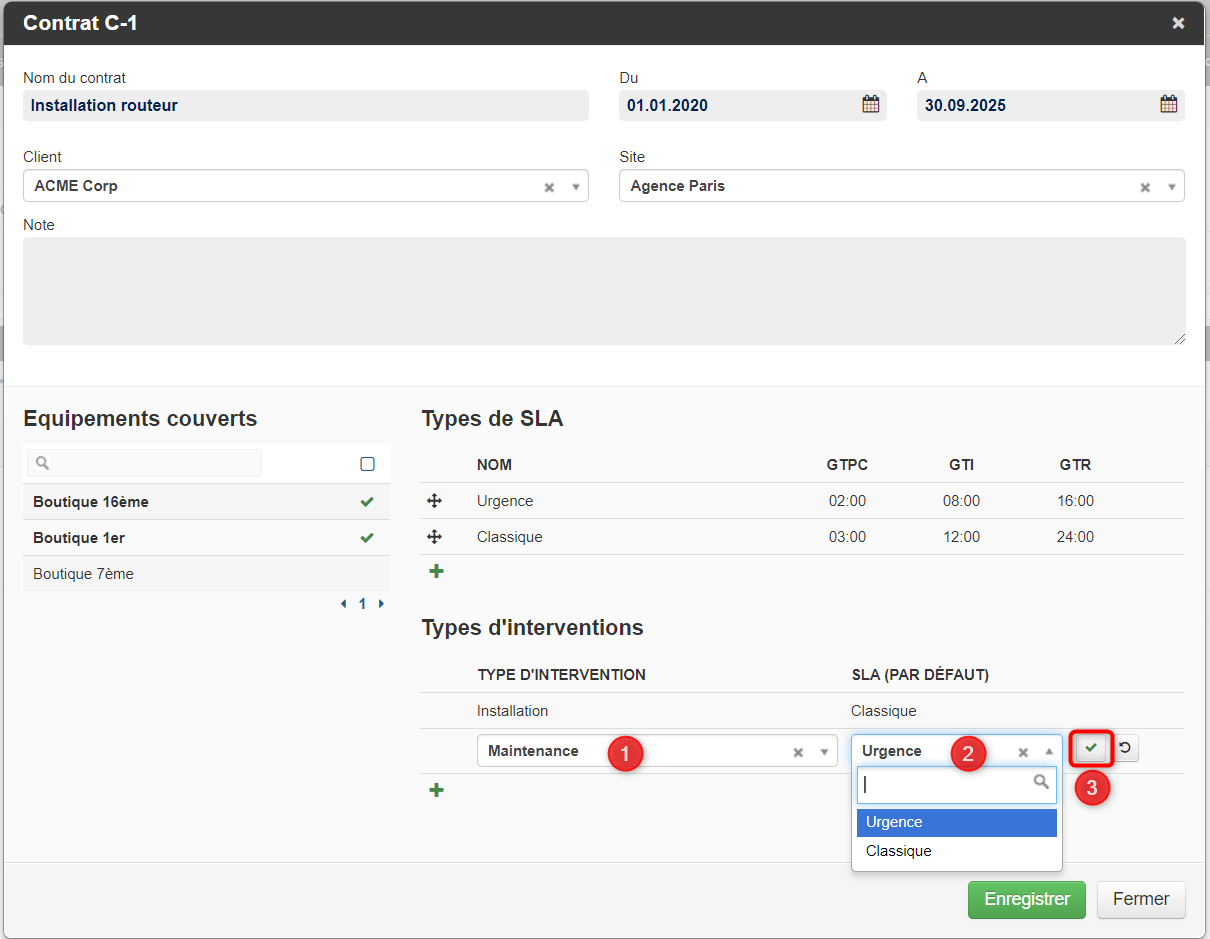
Task: Save the contract with Enregistrer
Action: tap(1027, 899)
